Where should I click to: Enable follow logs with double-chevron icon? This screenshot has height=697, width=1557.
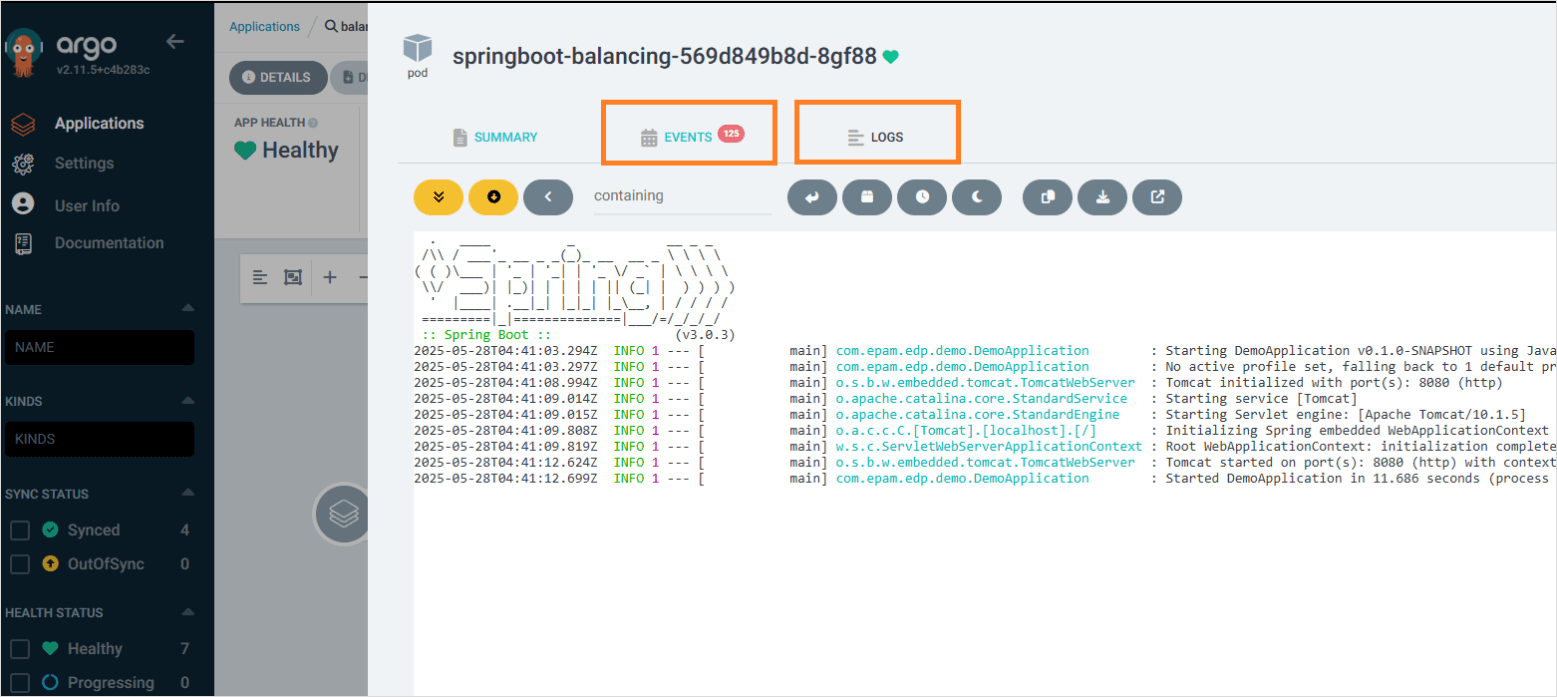(x=438, y=197)
